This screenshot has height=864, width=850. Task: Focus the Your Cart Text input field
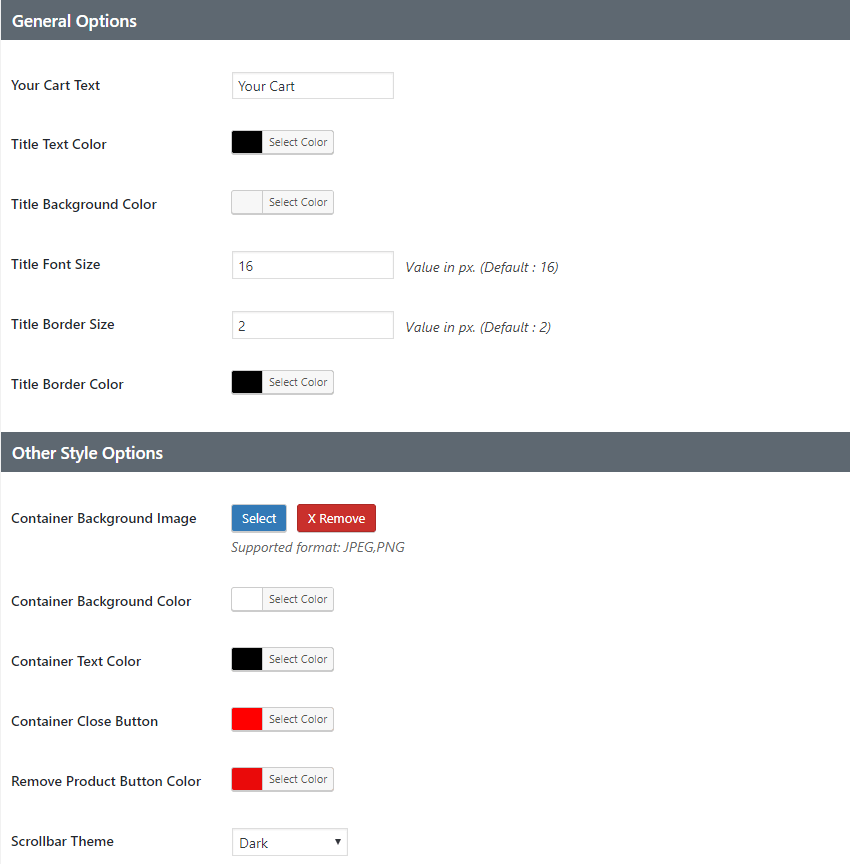click(312, 86)
